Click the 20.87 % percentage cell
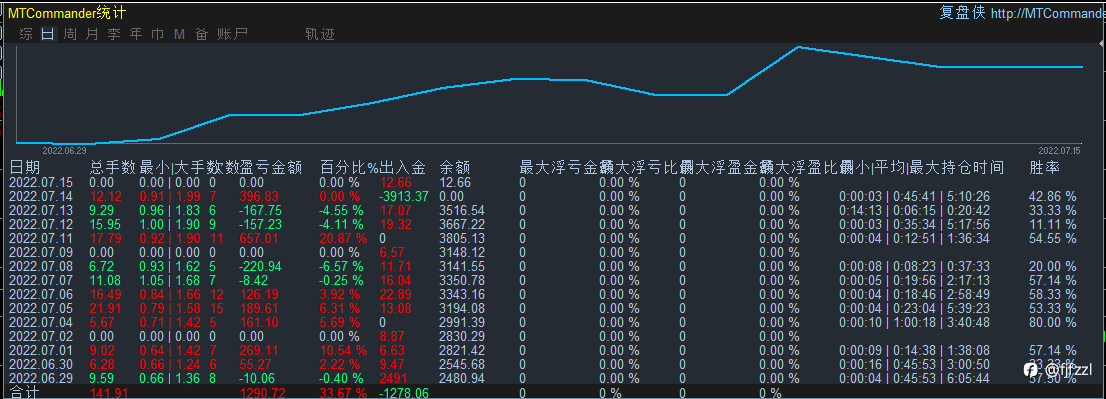1106x399 pixels. click(344, 238)
